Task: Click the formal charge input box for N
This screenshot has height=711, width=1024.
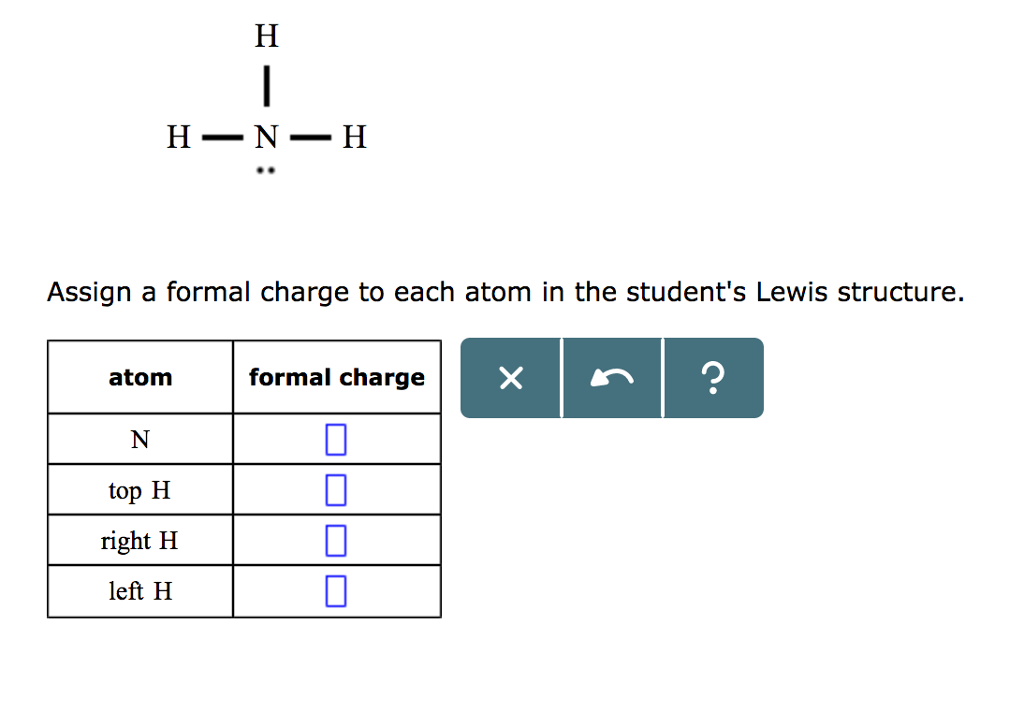Action: point(336,438)
